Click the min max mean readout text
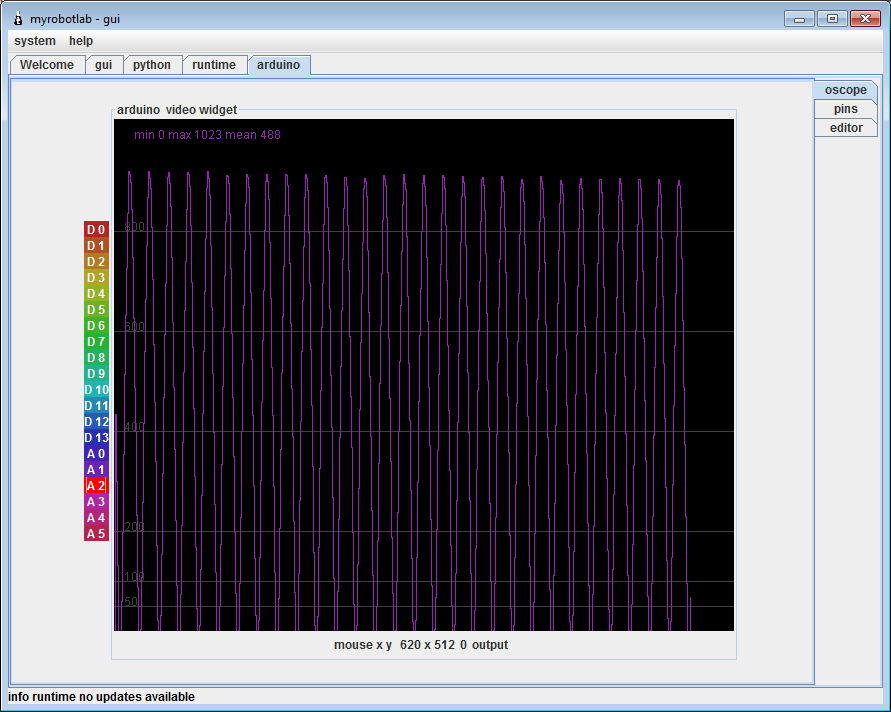This screenshot has width=891, height=712. coord(207,135)
